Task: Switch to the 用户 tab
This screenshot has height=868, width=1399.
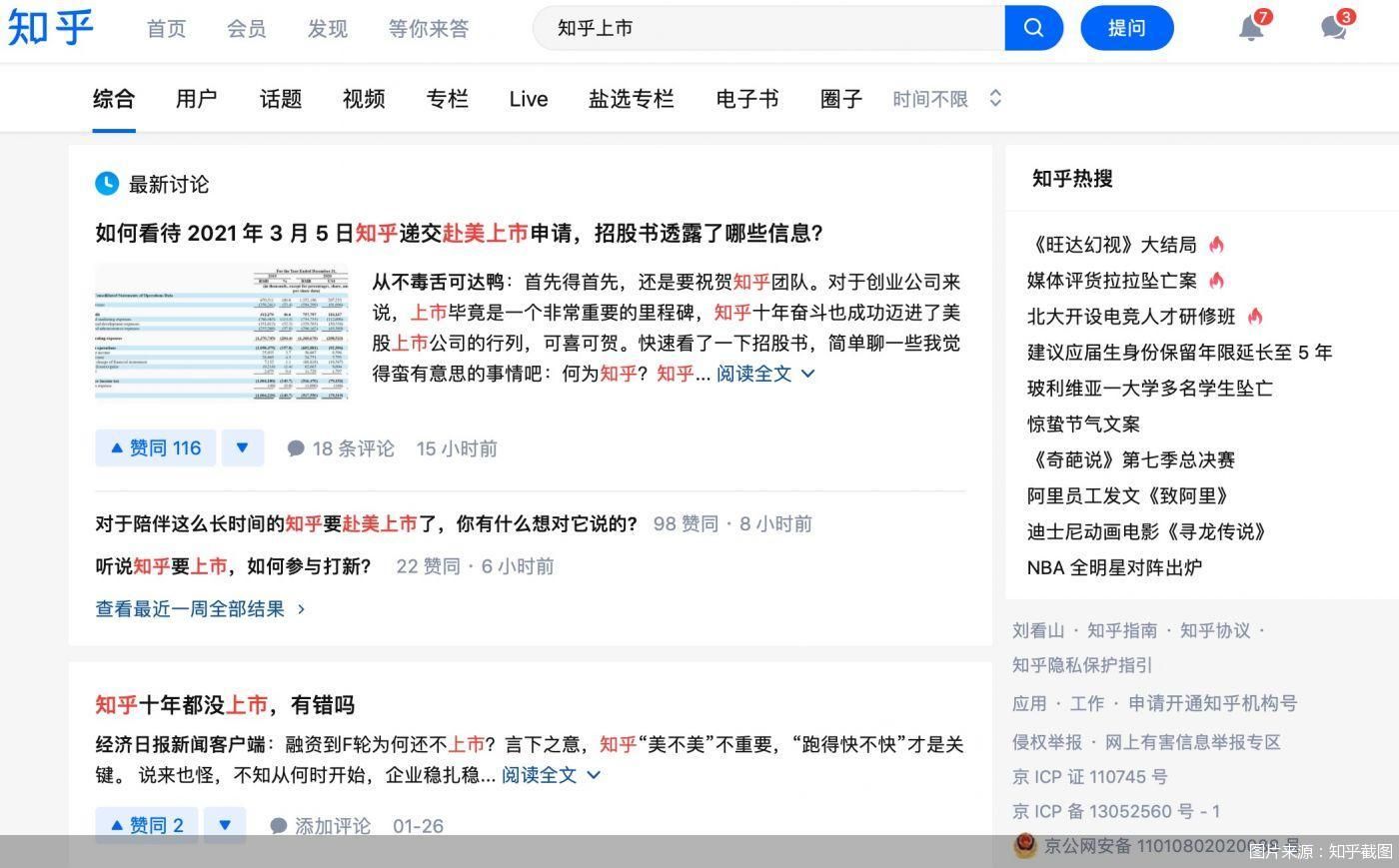Action: coord(197,99)
